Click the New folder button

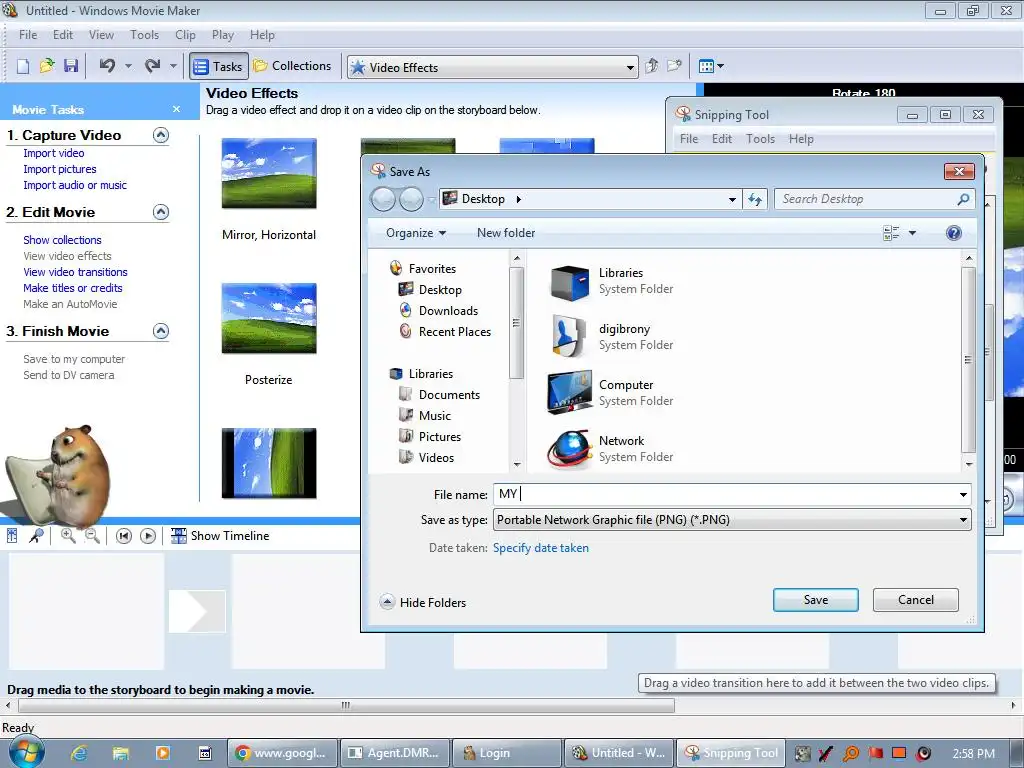pyautogui.click(x=506, y=233)
